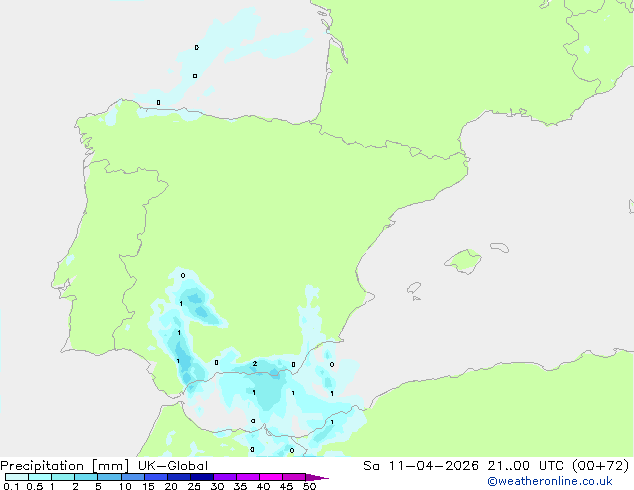
Task: Pick the 15–20 mm legend color swatch
Action: [x=156, y=477]
